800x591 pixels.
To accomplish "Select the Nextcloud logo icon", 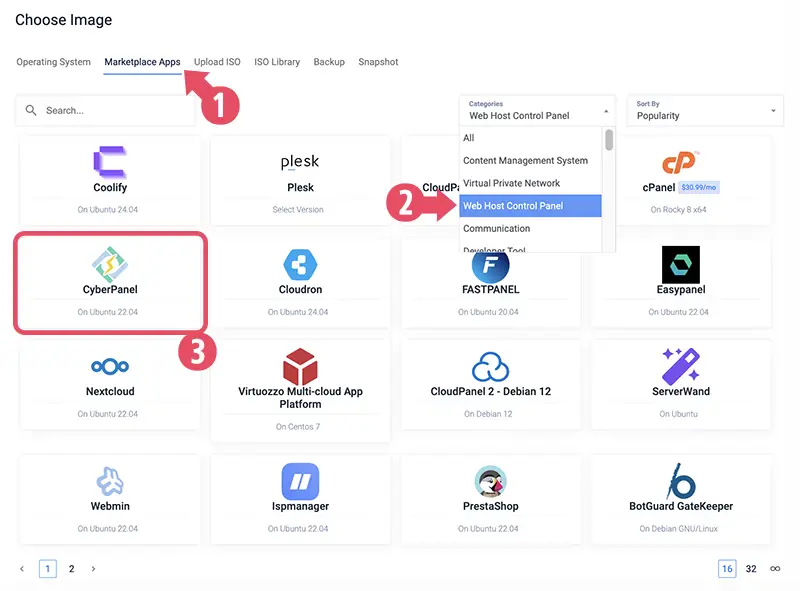I will pos(110,366).
